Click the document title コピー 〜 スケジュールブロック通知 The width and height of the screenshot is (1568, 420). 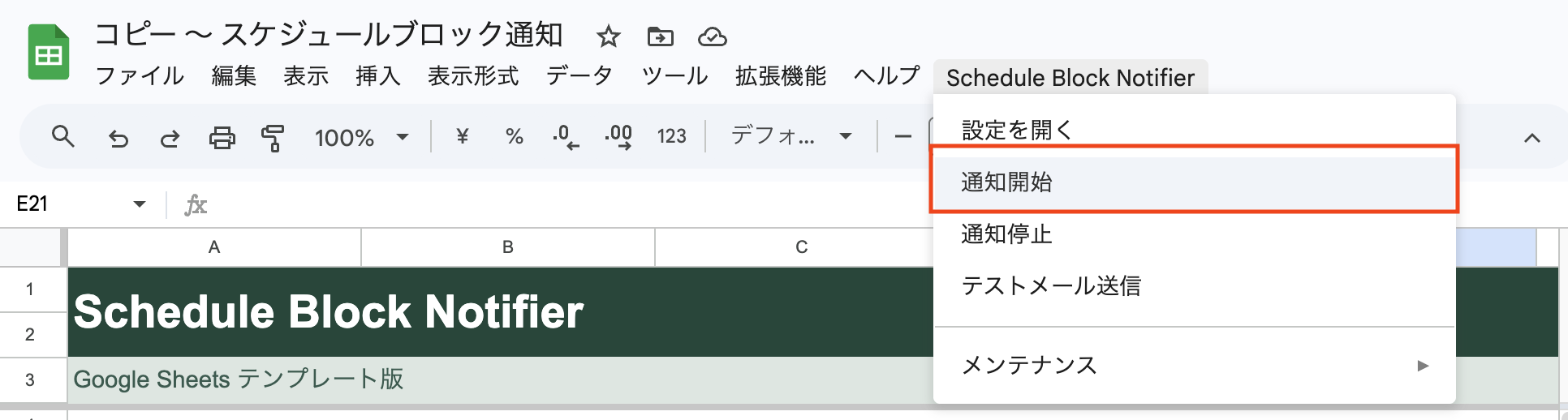(x=329, y=36)
